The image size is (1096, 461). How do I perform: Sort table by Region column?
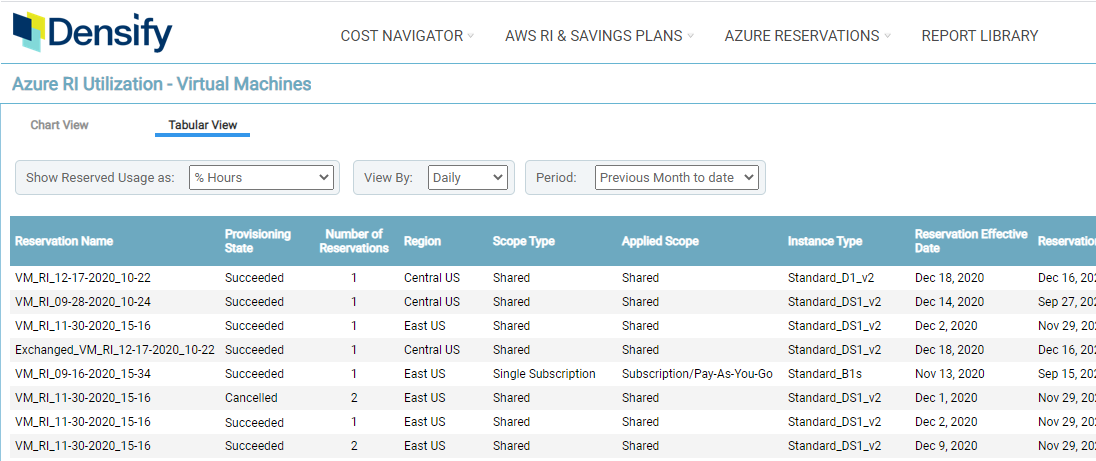(x=422, y=241)
